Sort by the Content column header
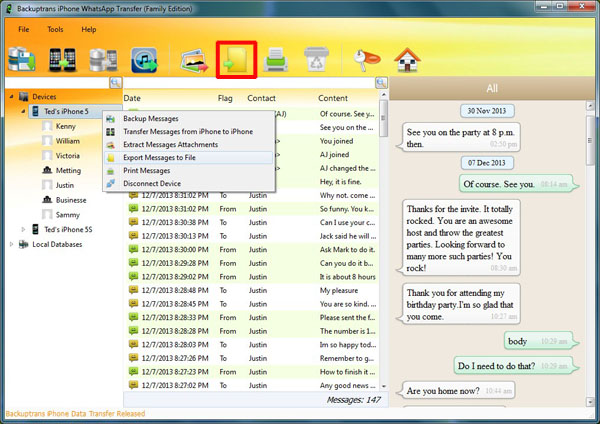This screenshot has height=424, width=600. [333, 98]
